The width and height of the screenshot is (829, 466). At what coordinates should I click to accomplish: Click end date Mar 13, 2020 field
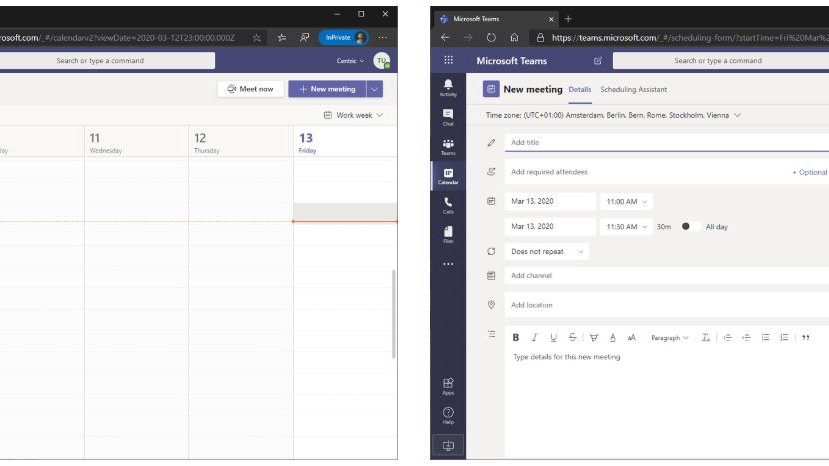(x=550, y=226)
